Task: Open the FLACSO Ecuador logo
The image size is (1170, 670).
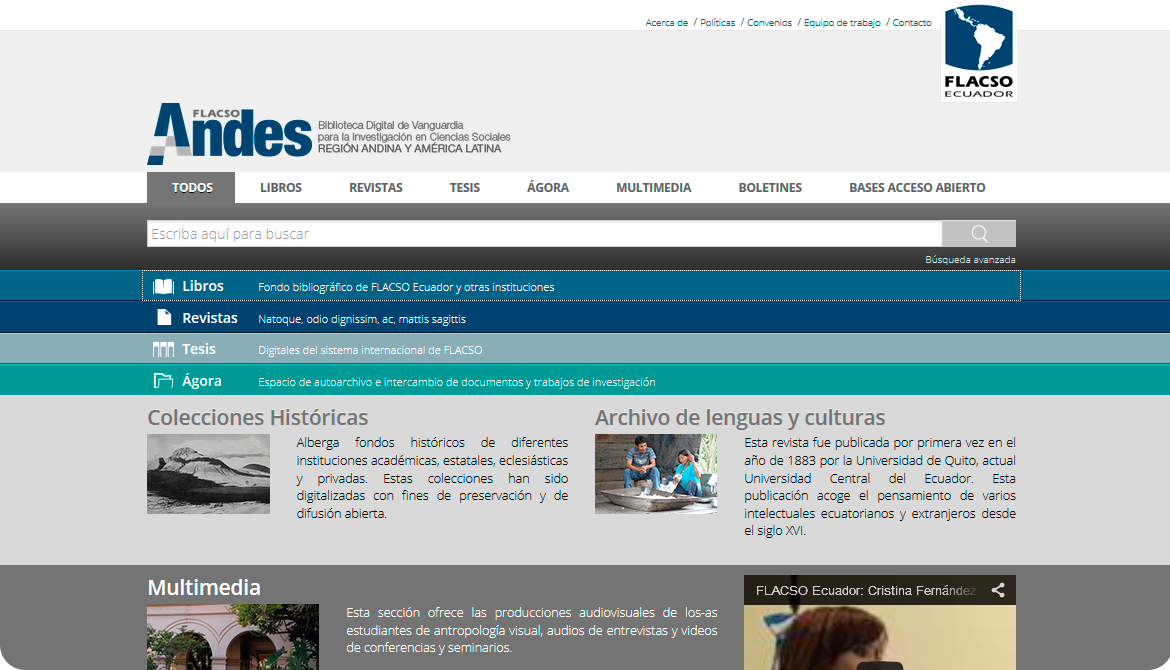Action: pyautogui.click(x=978, y=52)
